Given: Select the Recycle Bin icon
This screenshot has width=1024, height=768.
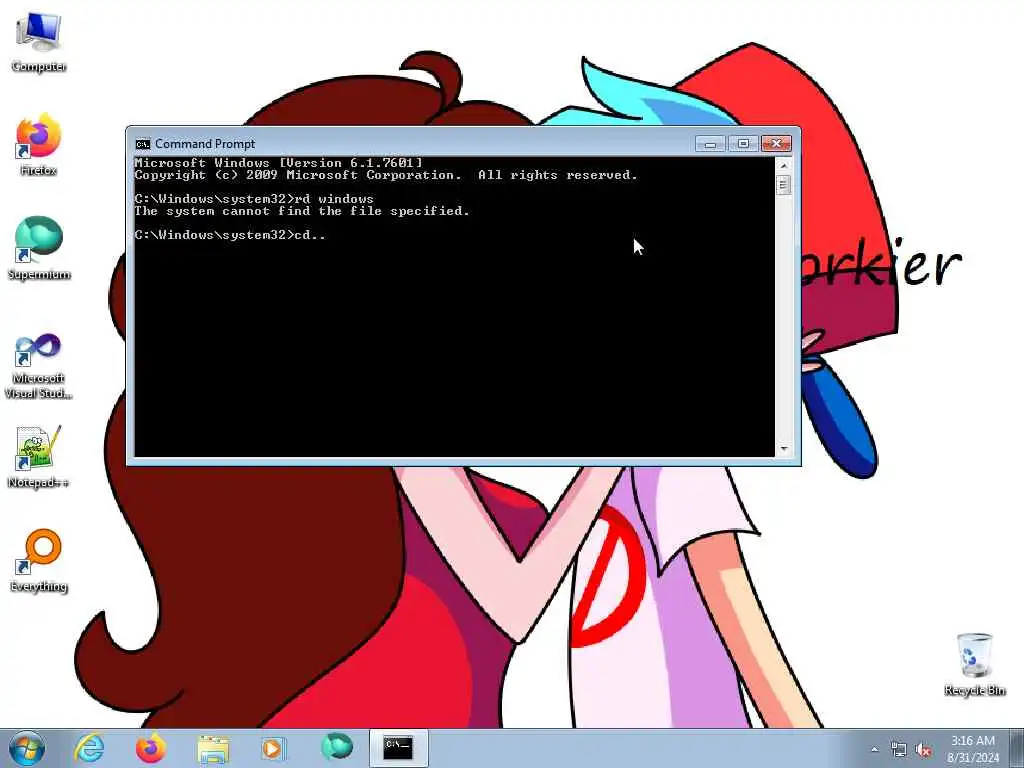Looking at the screenshot, I should tap(974, 665).
